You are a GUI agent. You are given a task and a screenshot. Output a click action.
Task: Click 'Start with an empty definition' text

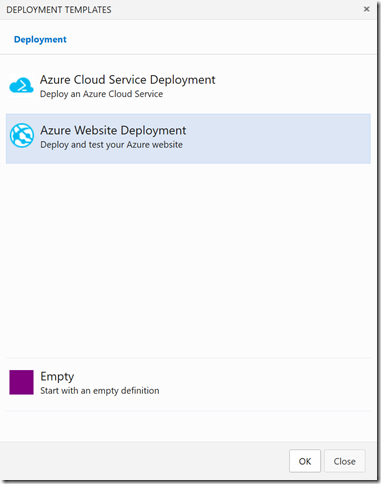100,391
